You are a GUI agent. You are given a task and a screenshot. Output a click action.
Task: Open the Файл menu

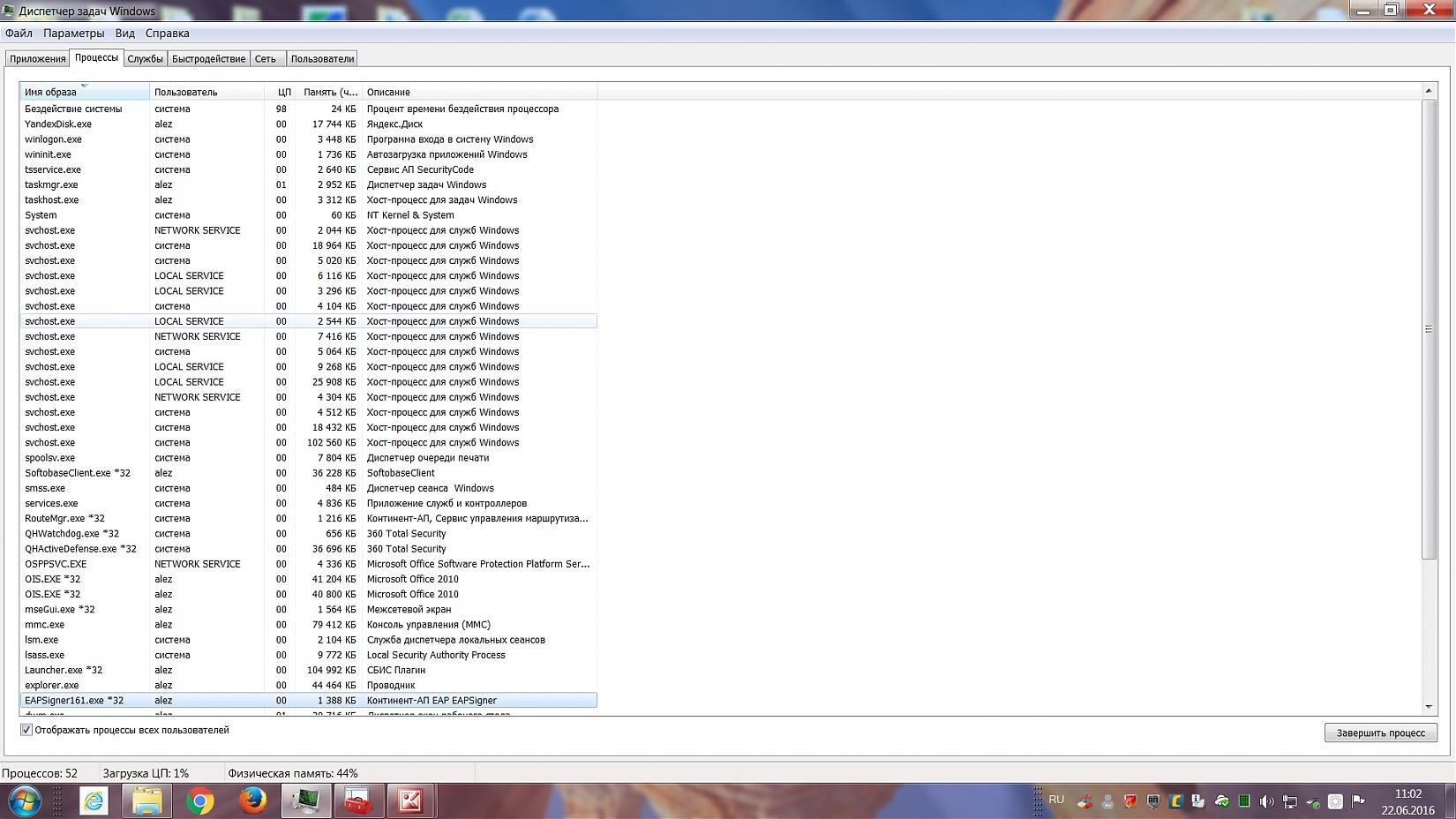pos(19,34)
